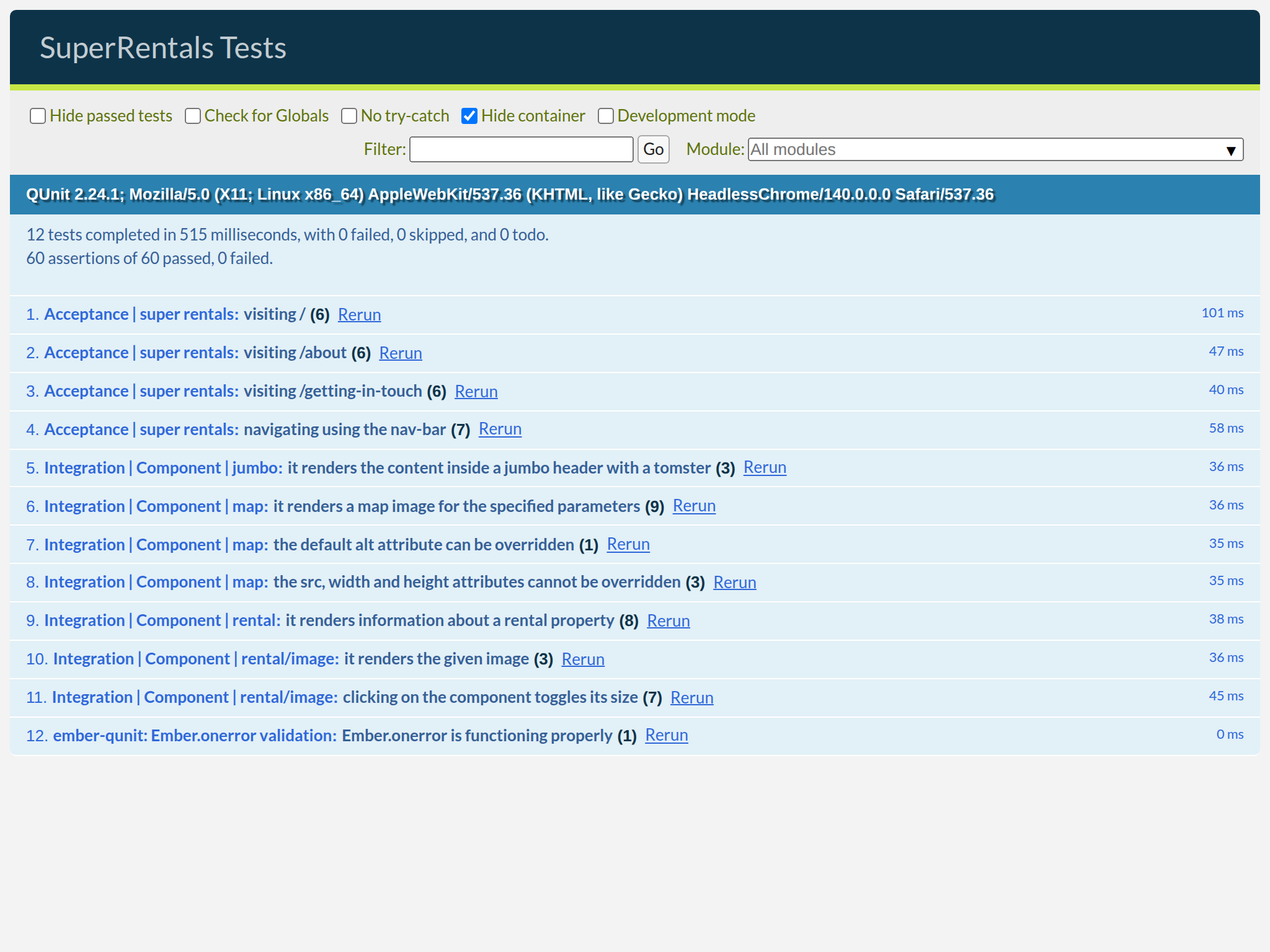Rerun the visiting /getting-in-touch test
Screen dimensions: 1270x952
pos(476,391)
